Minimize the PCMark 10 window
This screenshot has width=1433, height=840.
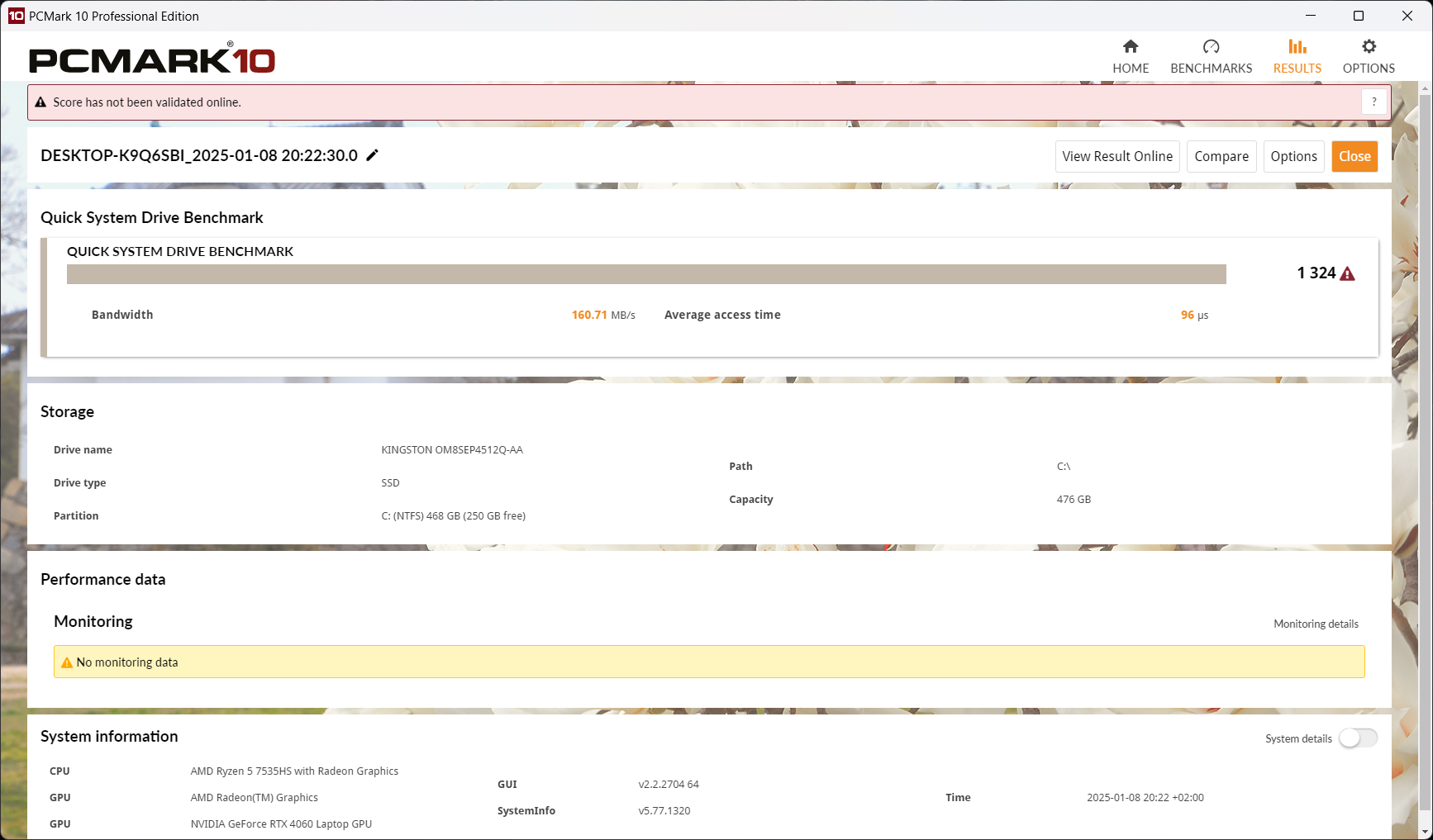1310,16
